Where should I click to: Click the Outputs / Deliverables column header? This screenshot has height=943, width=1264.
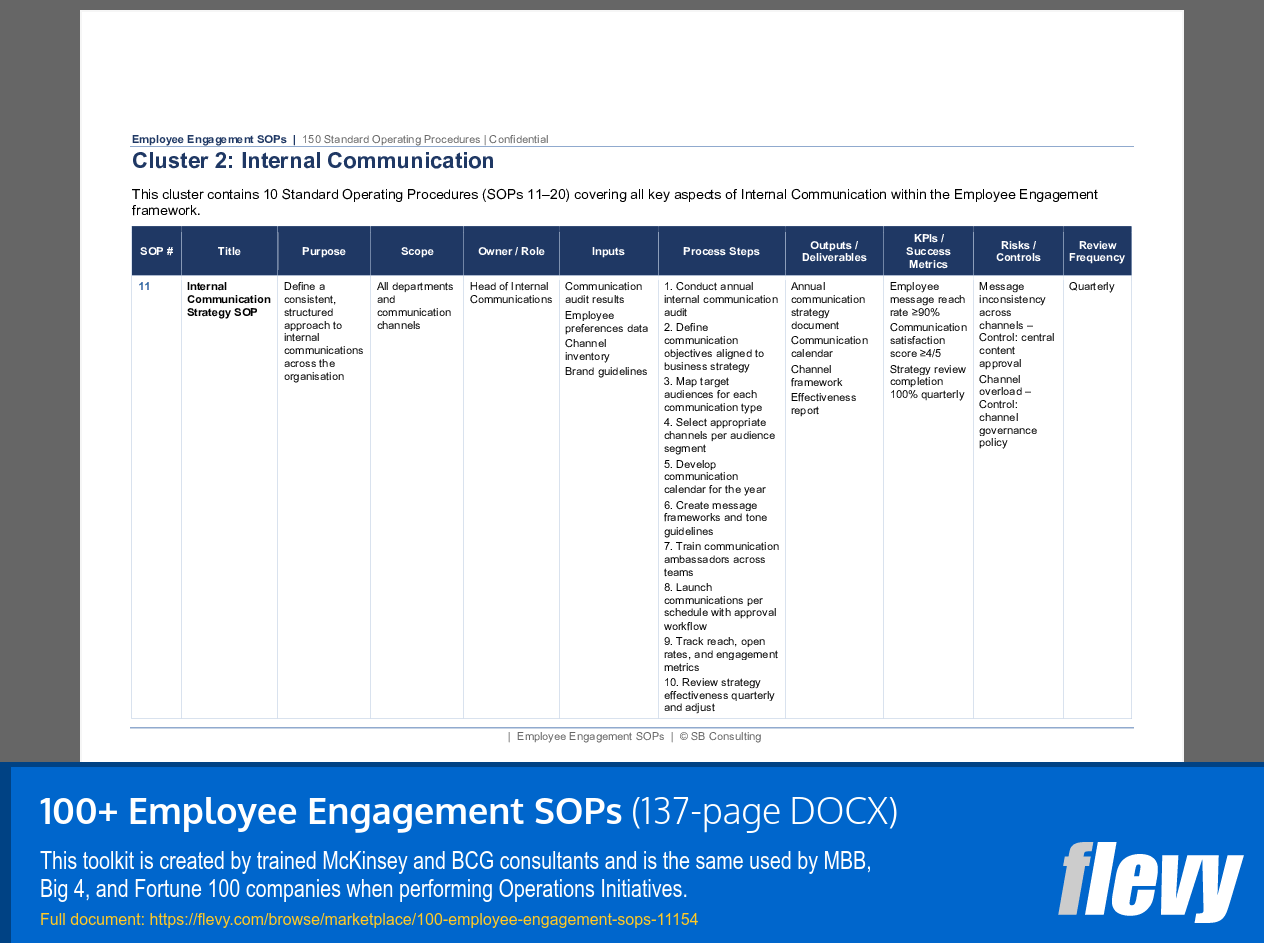[834, 251]
